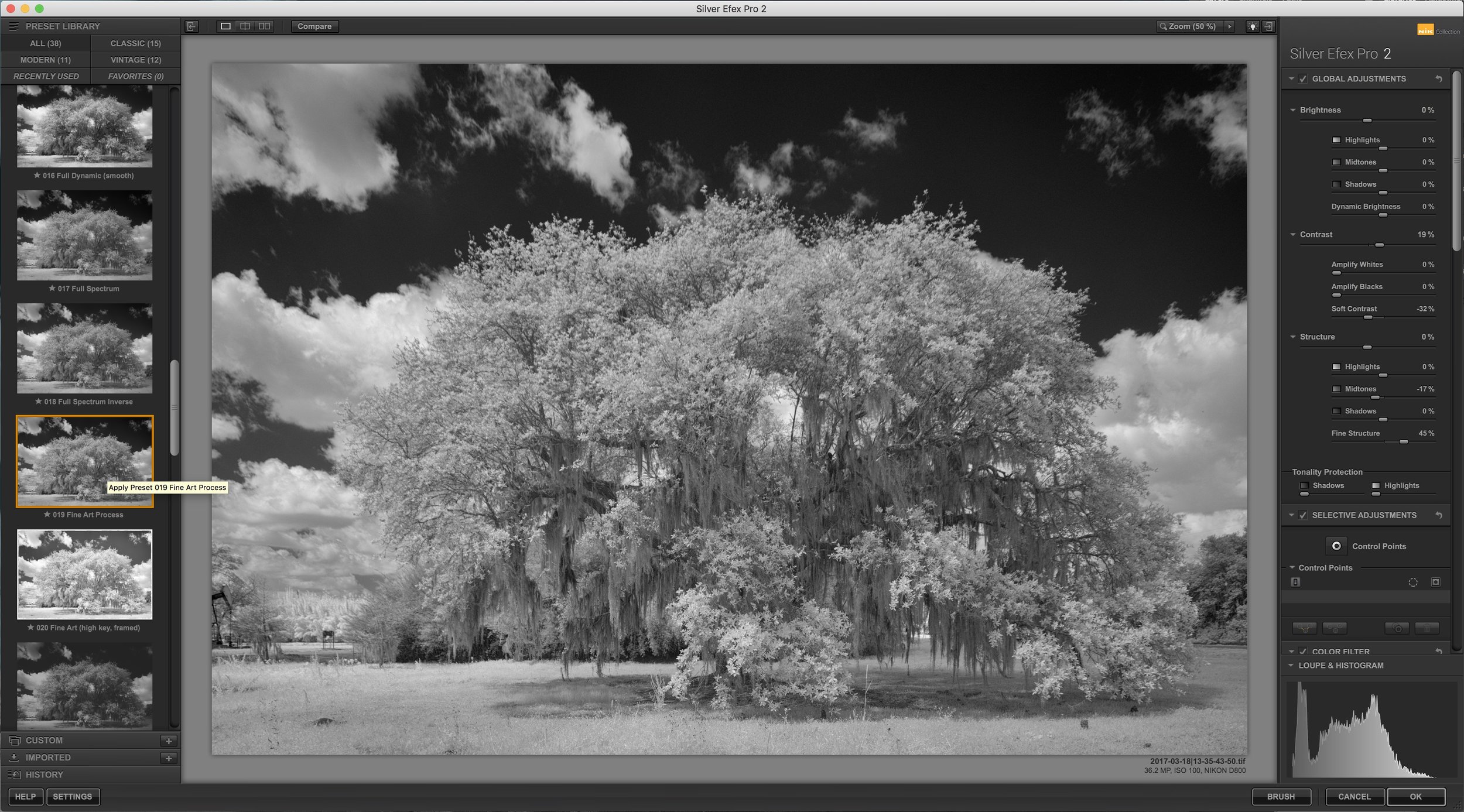Add a new custom preset
Image resolution: width=1464 pixels, height=812 pixels.
(169, 741)
